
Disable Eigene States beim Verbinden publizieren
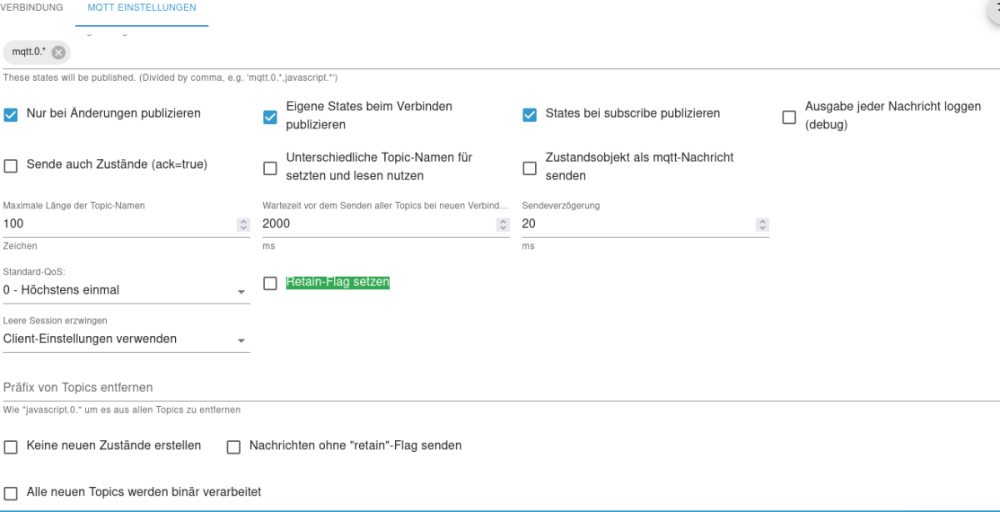click(x=270, y=117)
